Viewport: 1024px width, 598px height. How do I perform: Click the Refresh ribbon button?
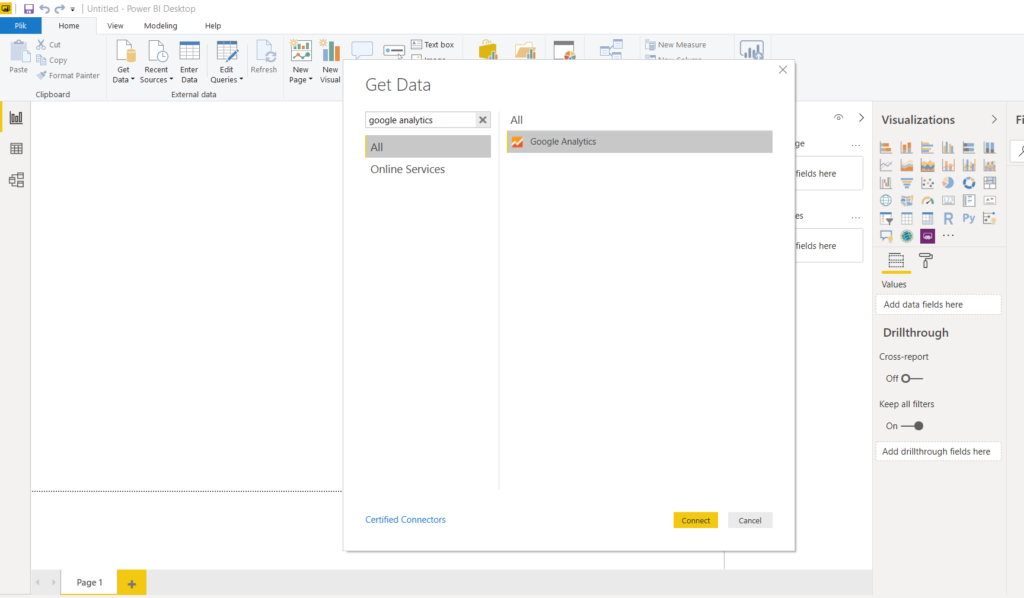[x=264, y=57]
